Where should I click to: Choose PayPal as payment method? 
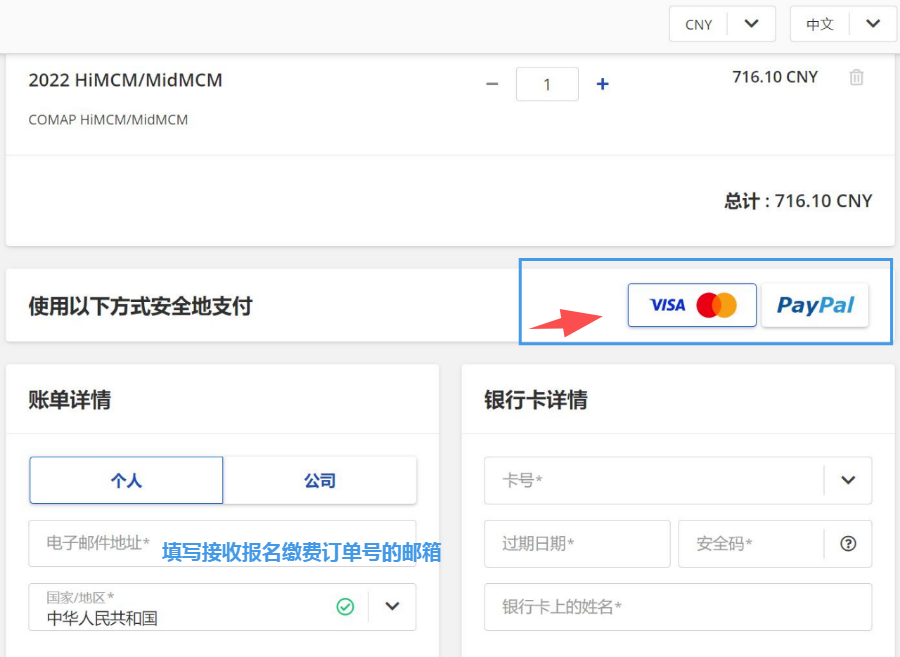[x=815, y=305]
